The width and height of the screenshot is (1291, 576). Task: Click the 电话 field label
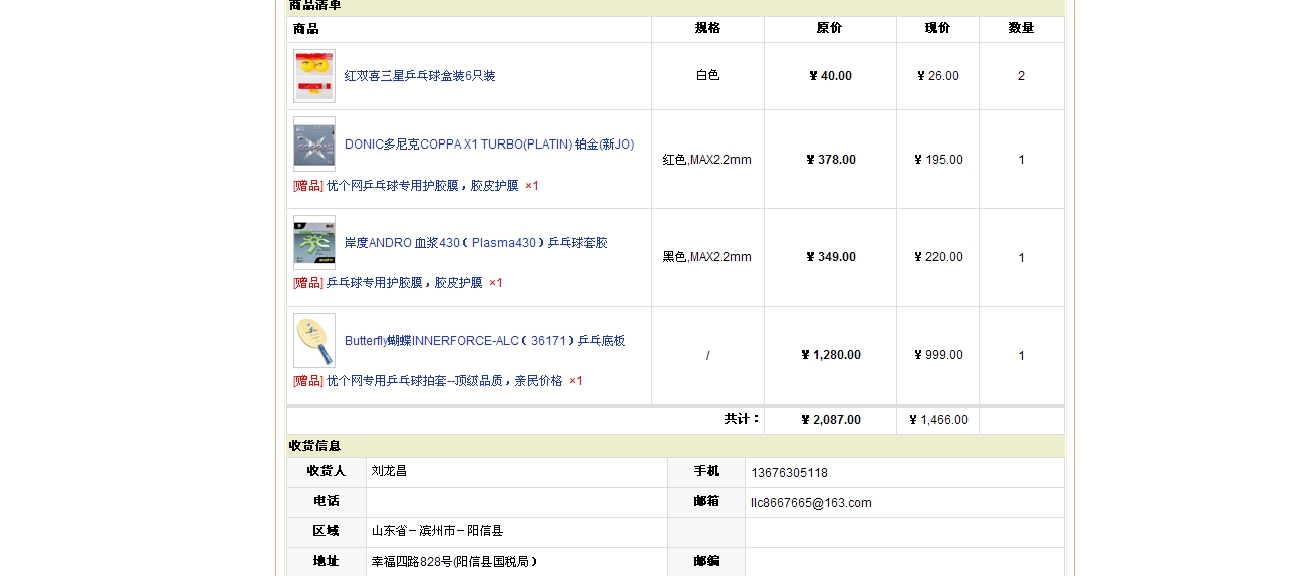[326, 501]
